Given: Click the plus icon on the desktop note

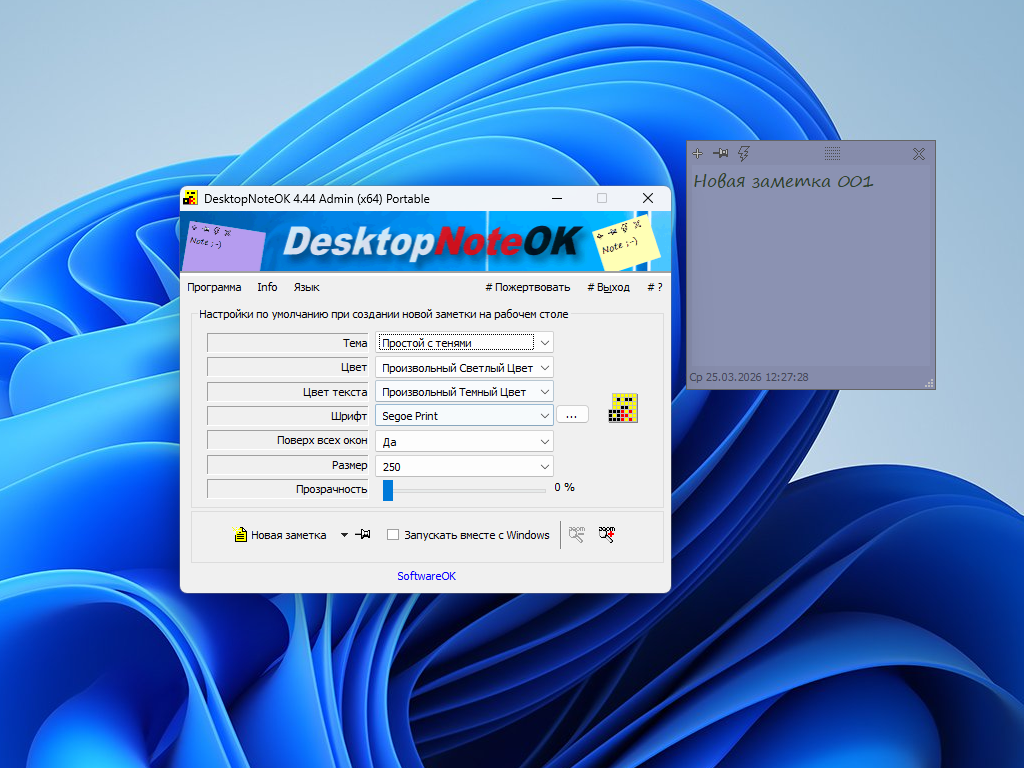Looking at the screenshot, I should point(698,153).
